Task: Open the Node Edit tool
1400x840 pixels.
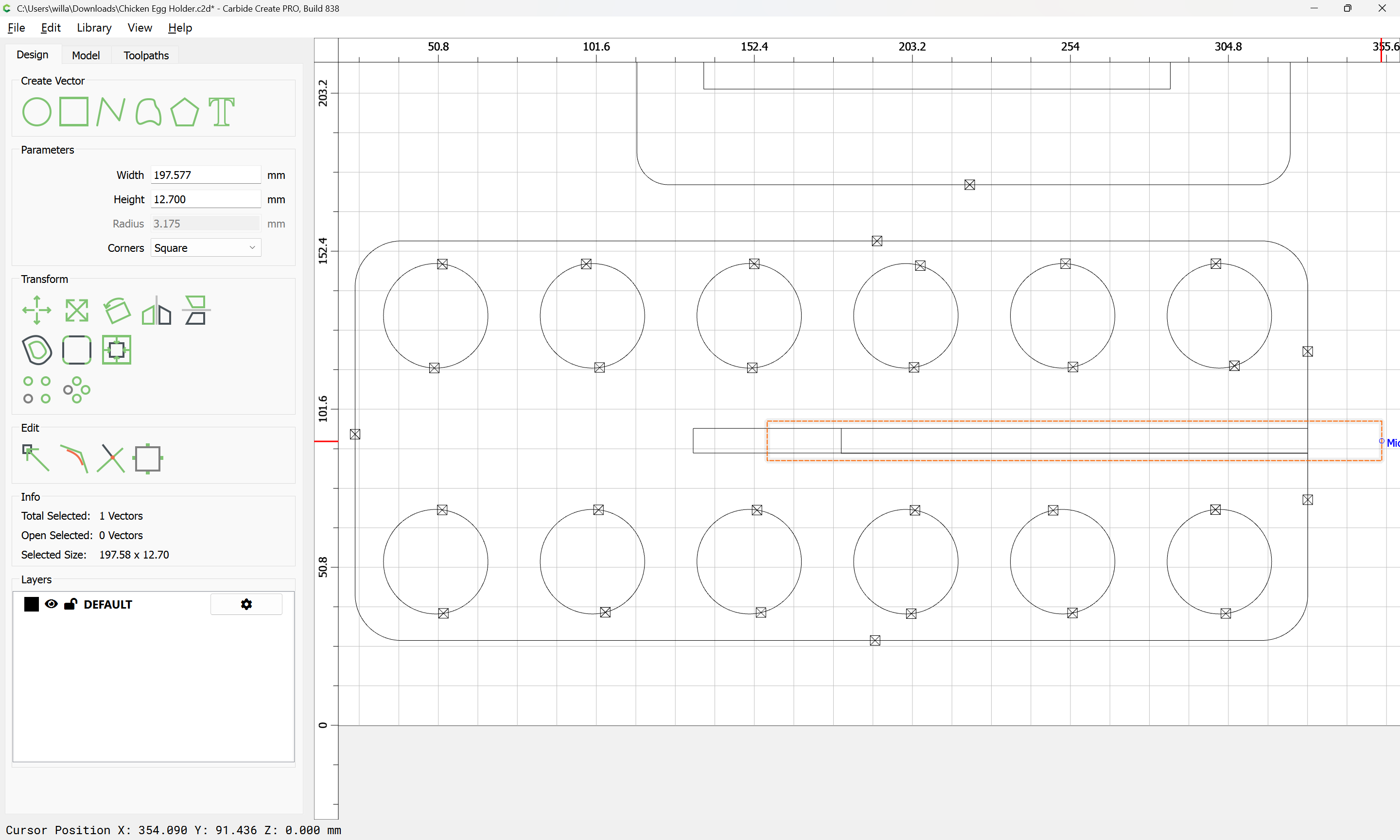Action: tap(35, 458)
